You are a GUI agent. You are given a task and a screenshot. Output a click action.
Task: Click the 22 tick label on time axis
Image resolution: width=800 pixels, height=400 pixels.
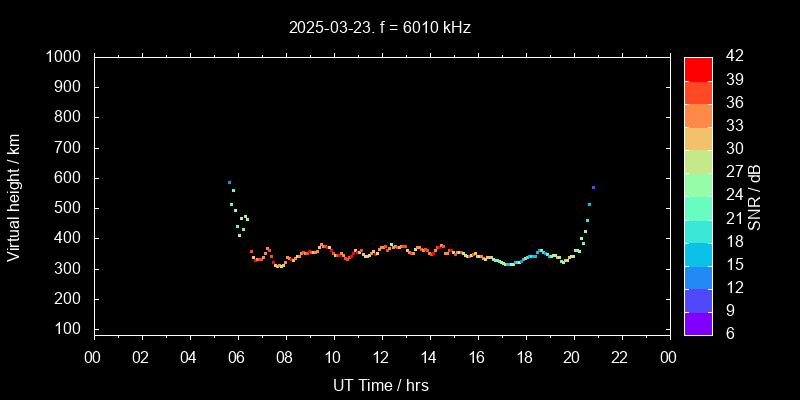(x=620, y=356)
